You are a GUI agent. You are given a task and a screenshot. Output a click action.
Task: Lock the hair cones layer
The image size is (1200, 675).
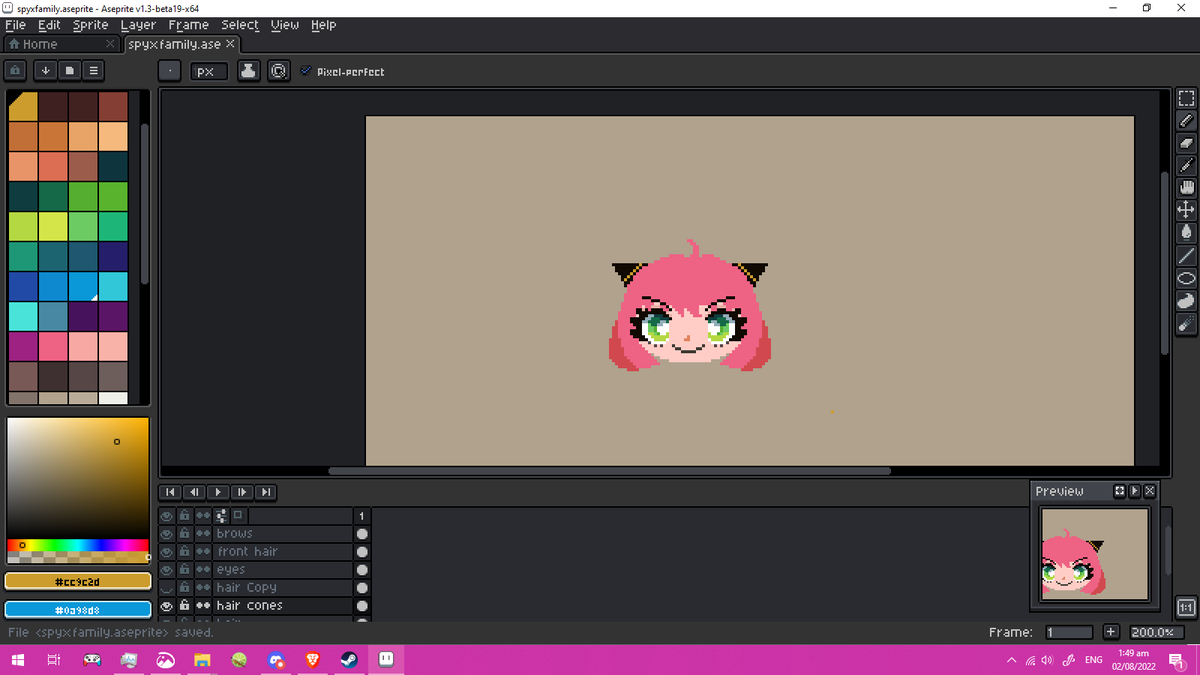(x=185, y=606)
